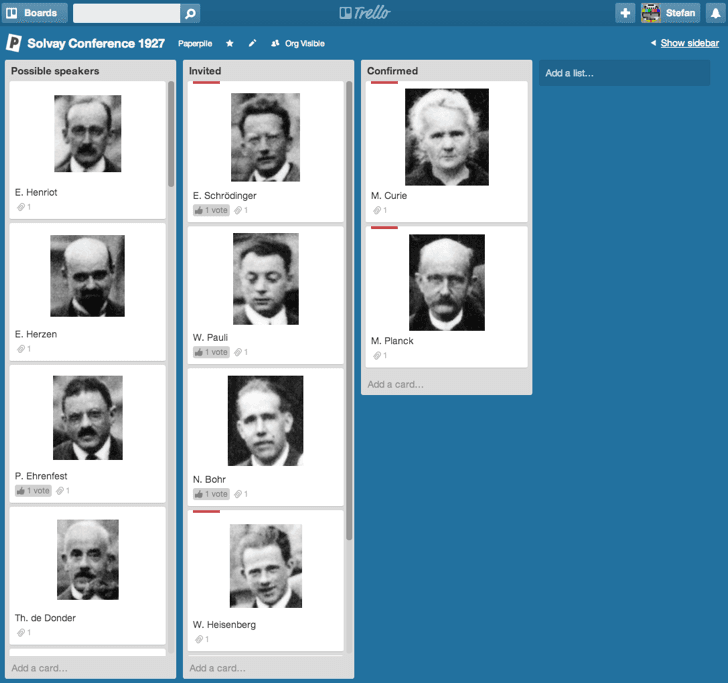Open the N. Bohr portrait thumbnail
The image size is (728, 683).
click(x=265, y=421)
